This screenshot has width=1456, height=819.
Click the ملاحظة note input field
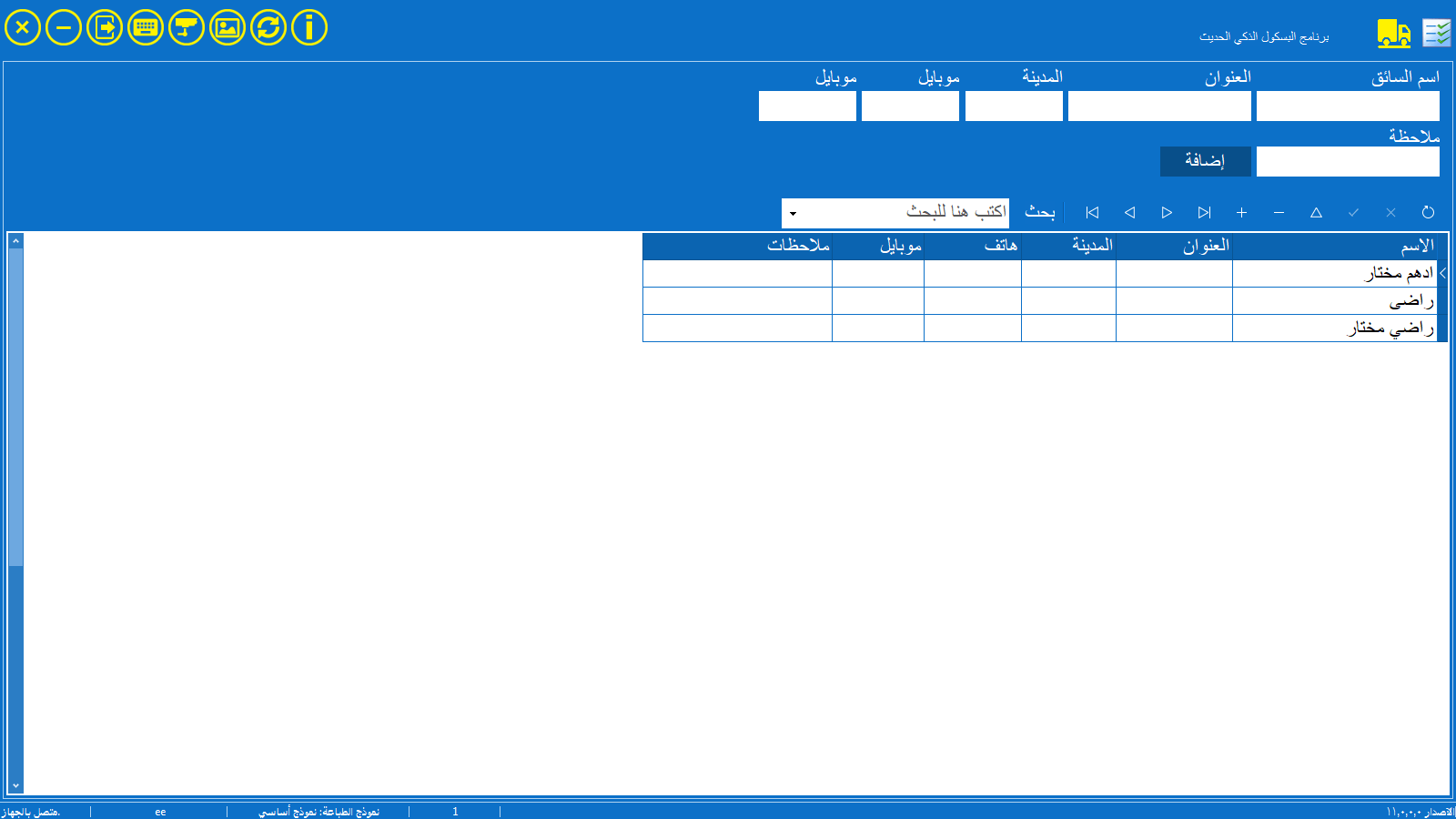click(1348, 162)
